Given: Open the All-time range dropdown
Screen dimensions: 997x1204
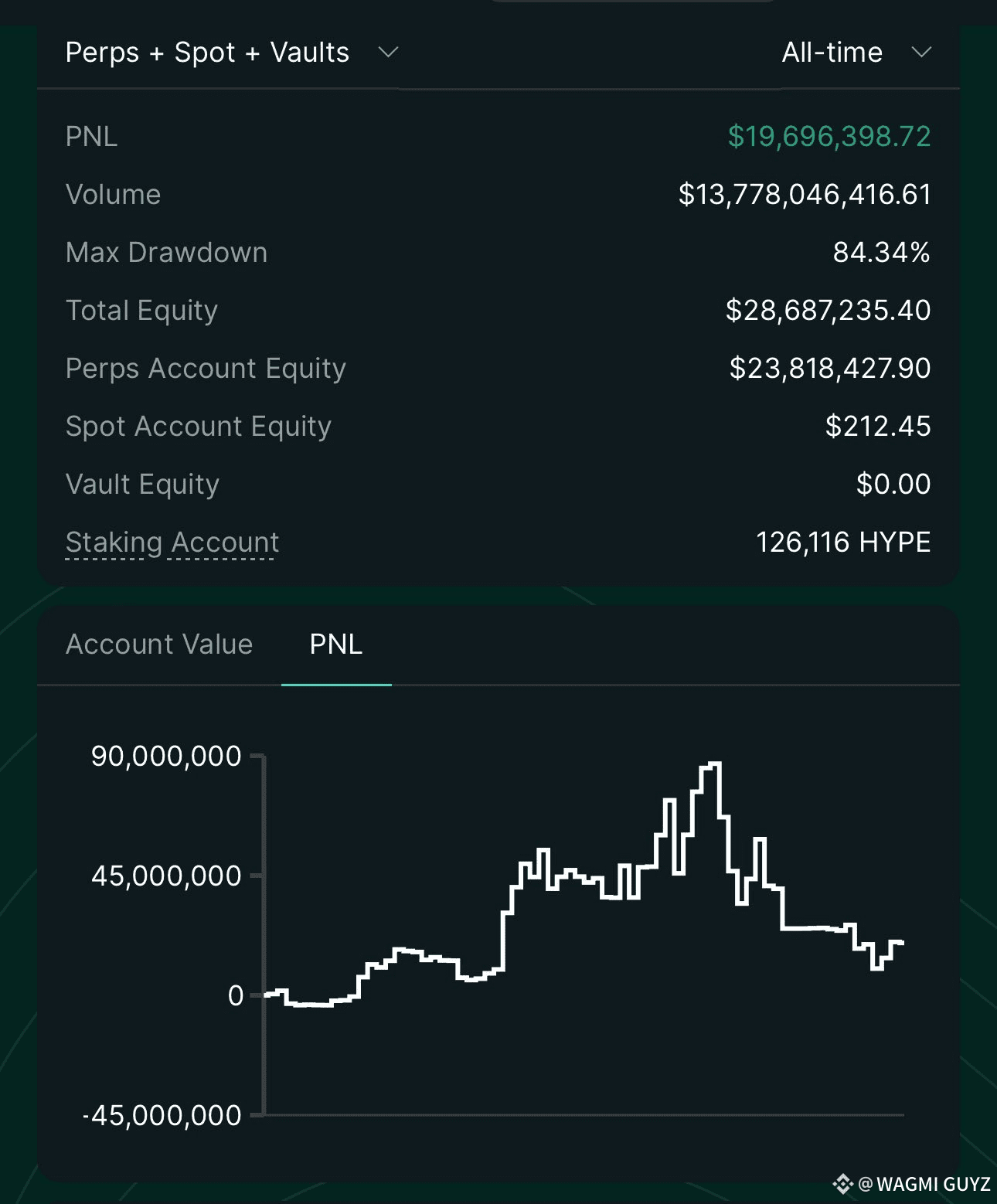Looking at the screenshot, I should (832, 53).
